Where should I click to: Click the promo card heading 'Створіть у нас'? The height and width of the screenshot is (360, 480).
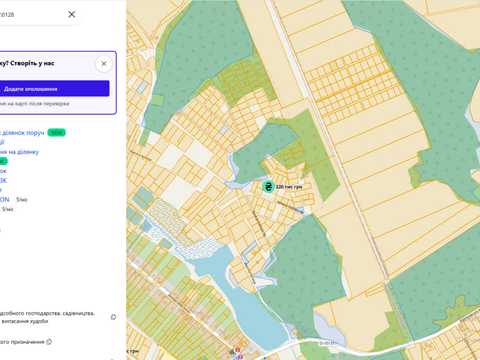(27, 63)
